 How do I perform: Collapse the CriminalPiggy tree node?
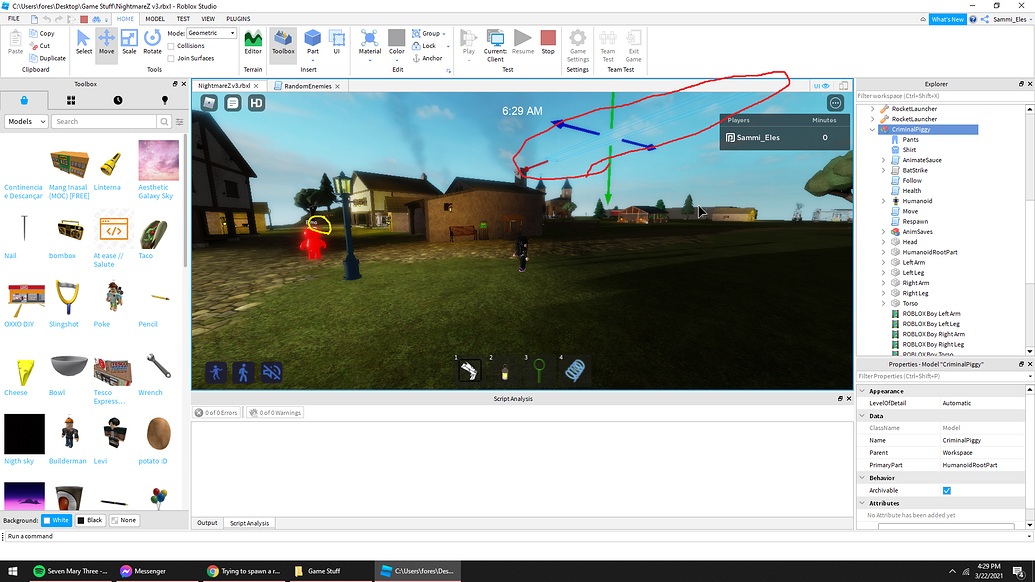click(873, 129)
